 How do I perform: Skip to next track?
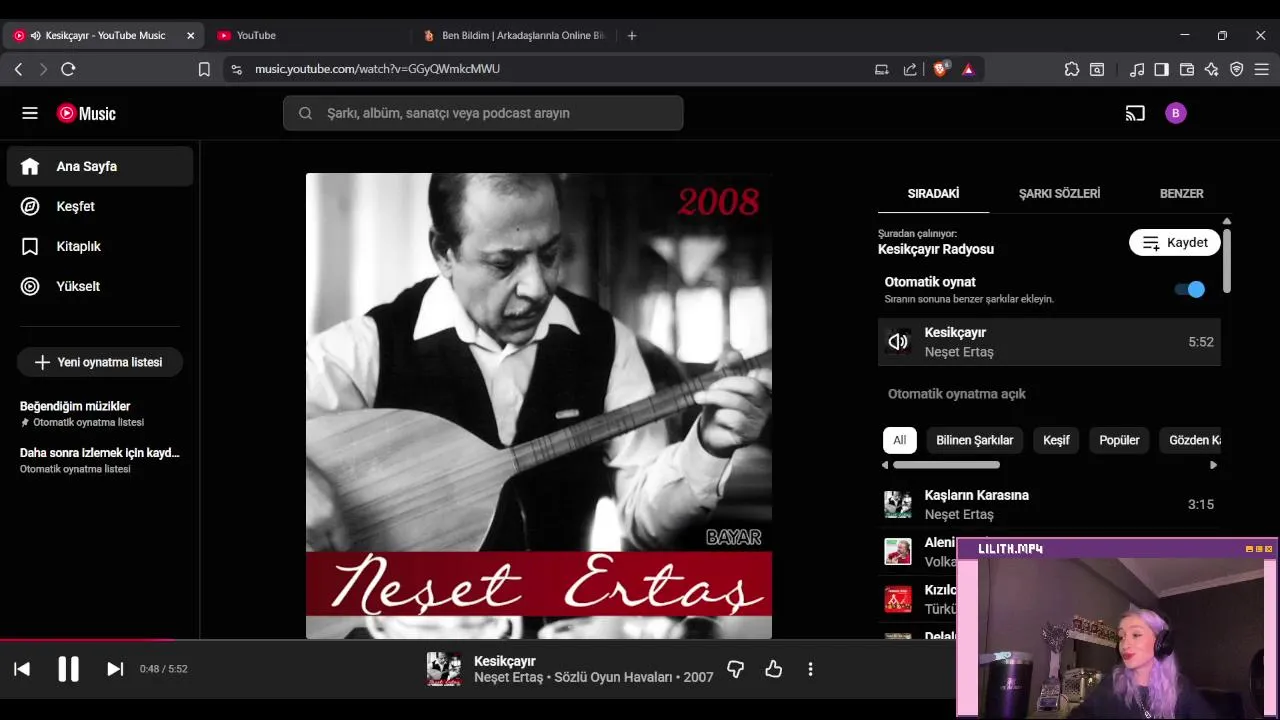(x=115, y=669)
